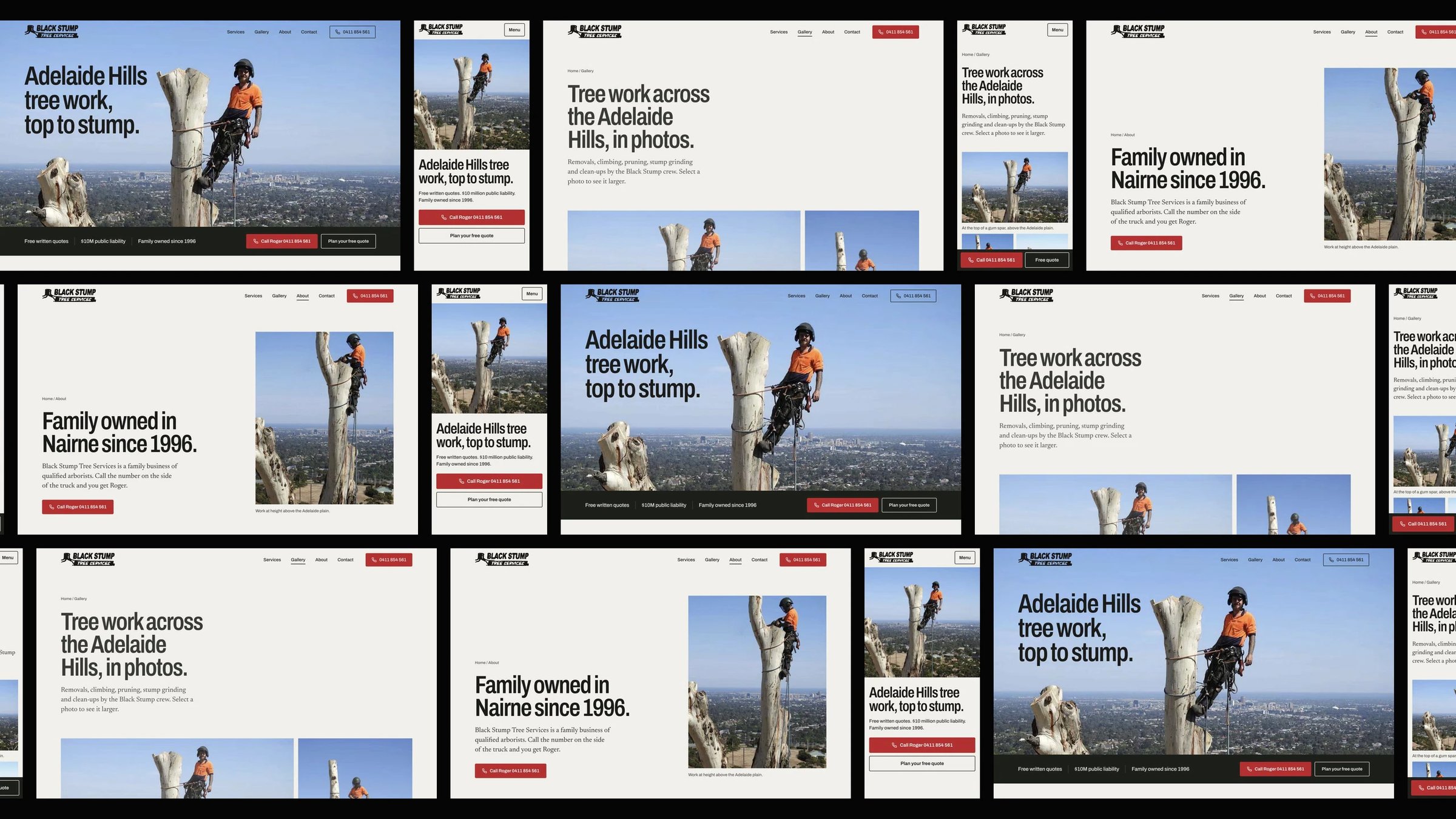Click 'Call Roger' button in bottom-row desktop homepage bar
The width and height of the screenshot is (1456, 819).
tap(1275, 769)
